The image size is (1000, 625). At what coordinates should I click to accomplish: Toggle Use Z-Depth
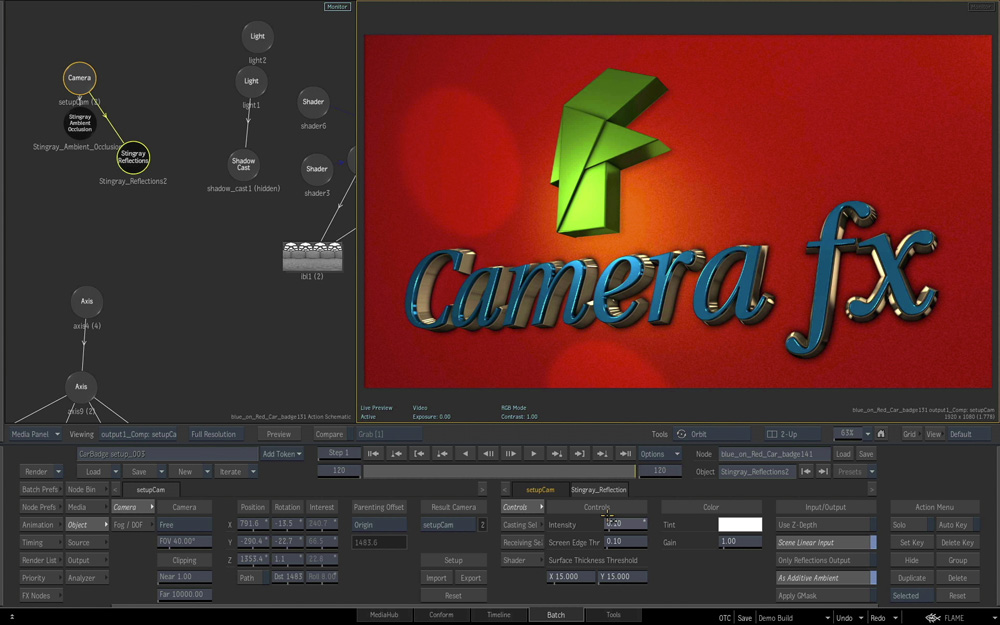pyautogui.click(x=826, y=525)
